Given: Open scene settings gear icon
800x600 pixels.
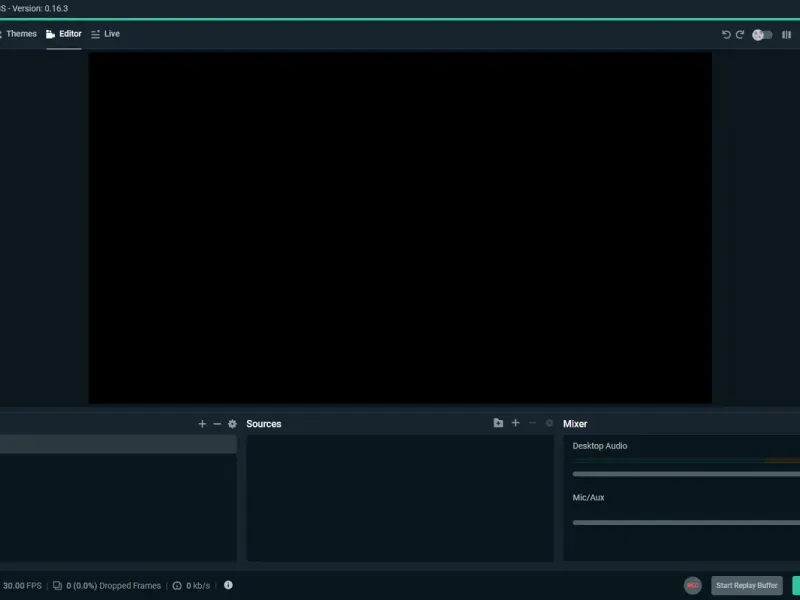Looking at the screenshot, I should 232,424.
